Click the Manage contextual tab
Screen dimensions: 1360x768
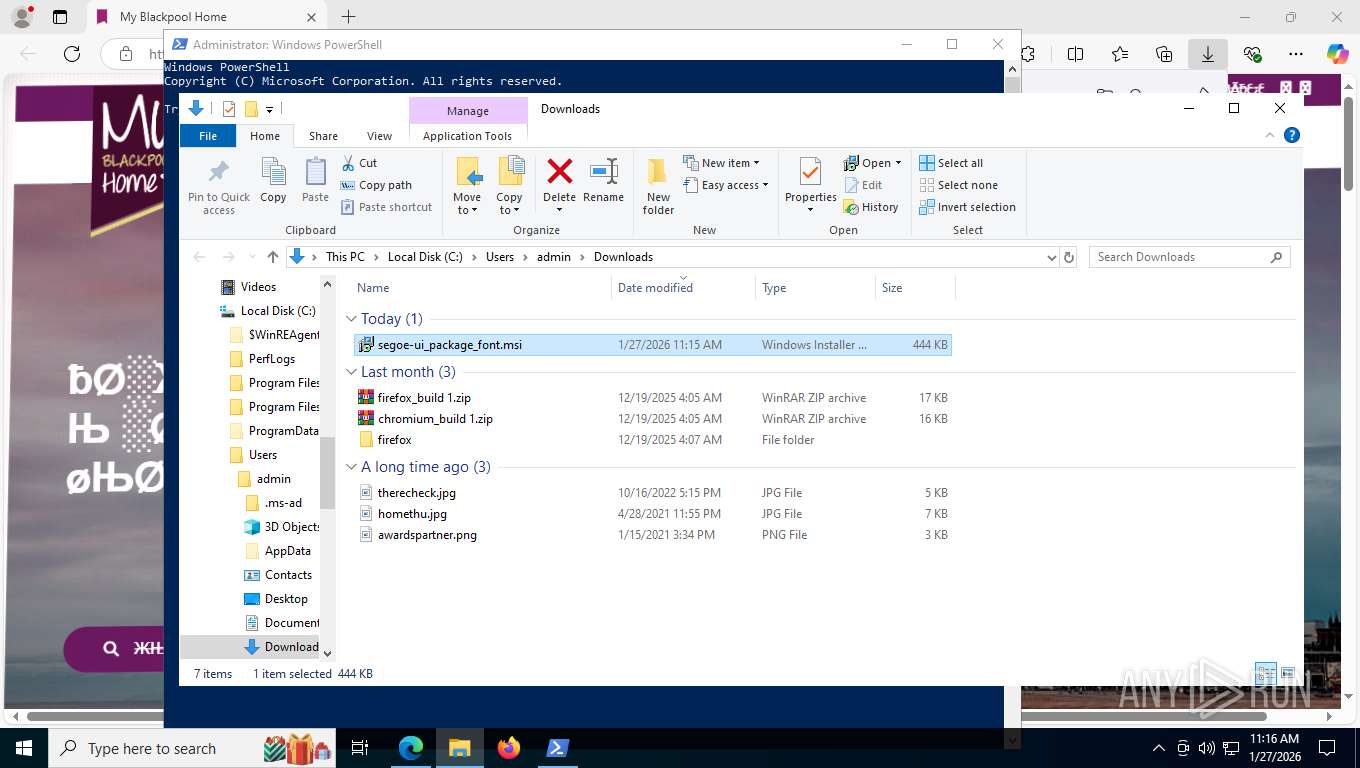(x=468, y=111)
